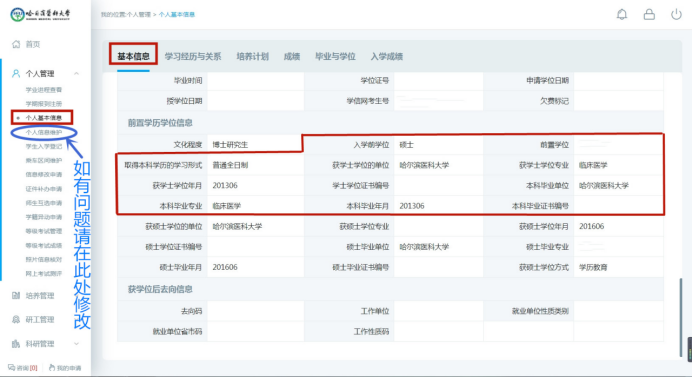The height and width of the screenshot is (377, 693).
Task: Open 学生入学登记 in sidebar
Action: pos(44,146)
